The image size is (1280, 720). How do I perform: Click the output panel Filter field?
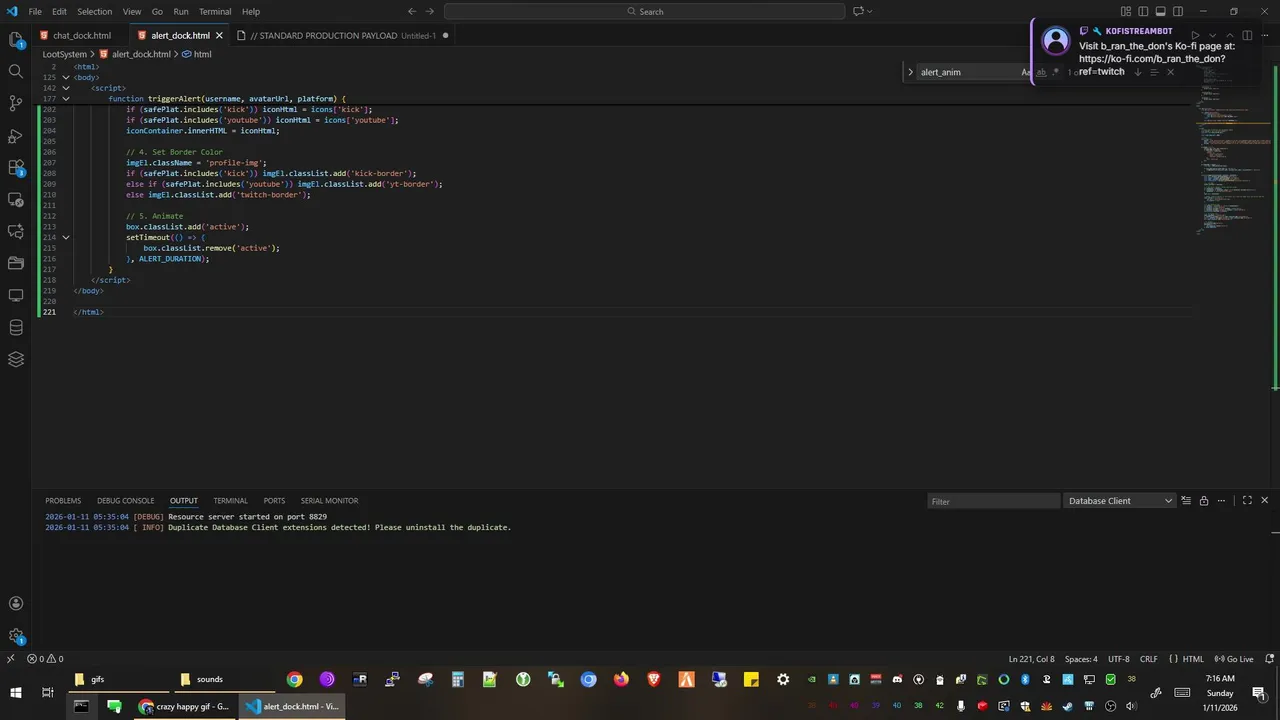pyautogui.click(x=993, y=501)
